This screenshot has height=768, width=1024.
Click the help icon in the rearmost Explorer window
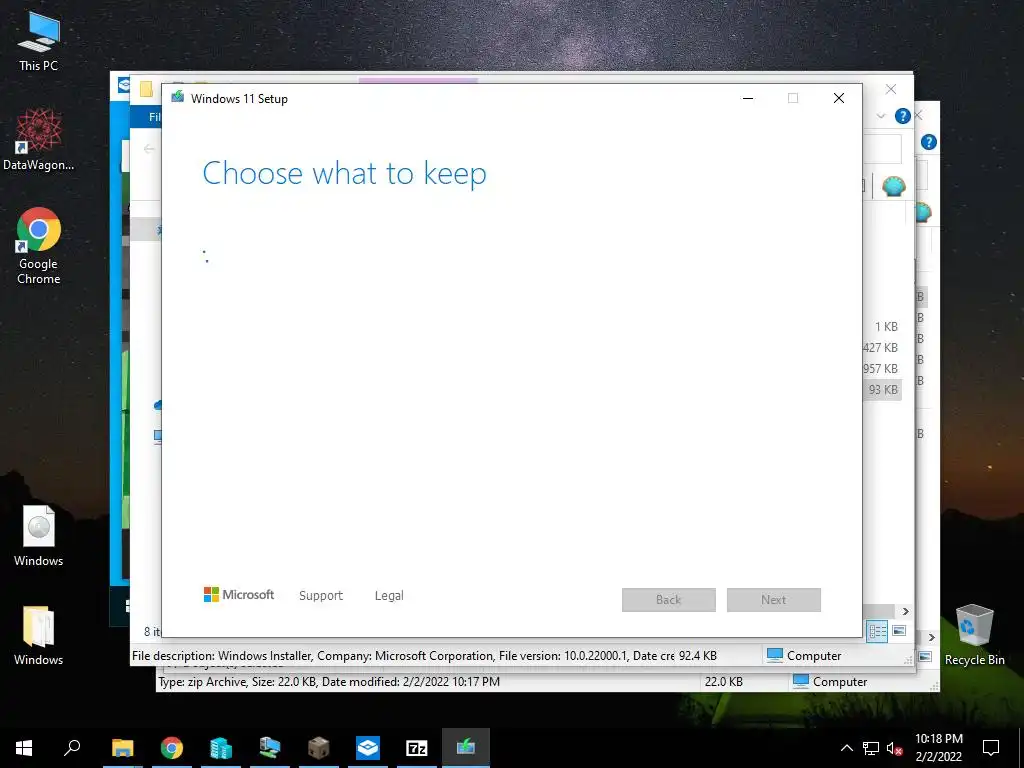pyautogui.click(x=929, y=142)
